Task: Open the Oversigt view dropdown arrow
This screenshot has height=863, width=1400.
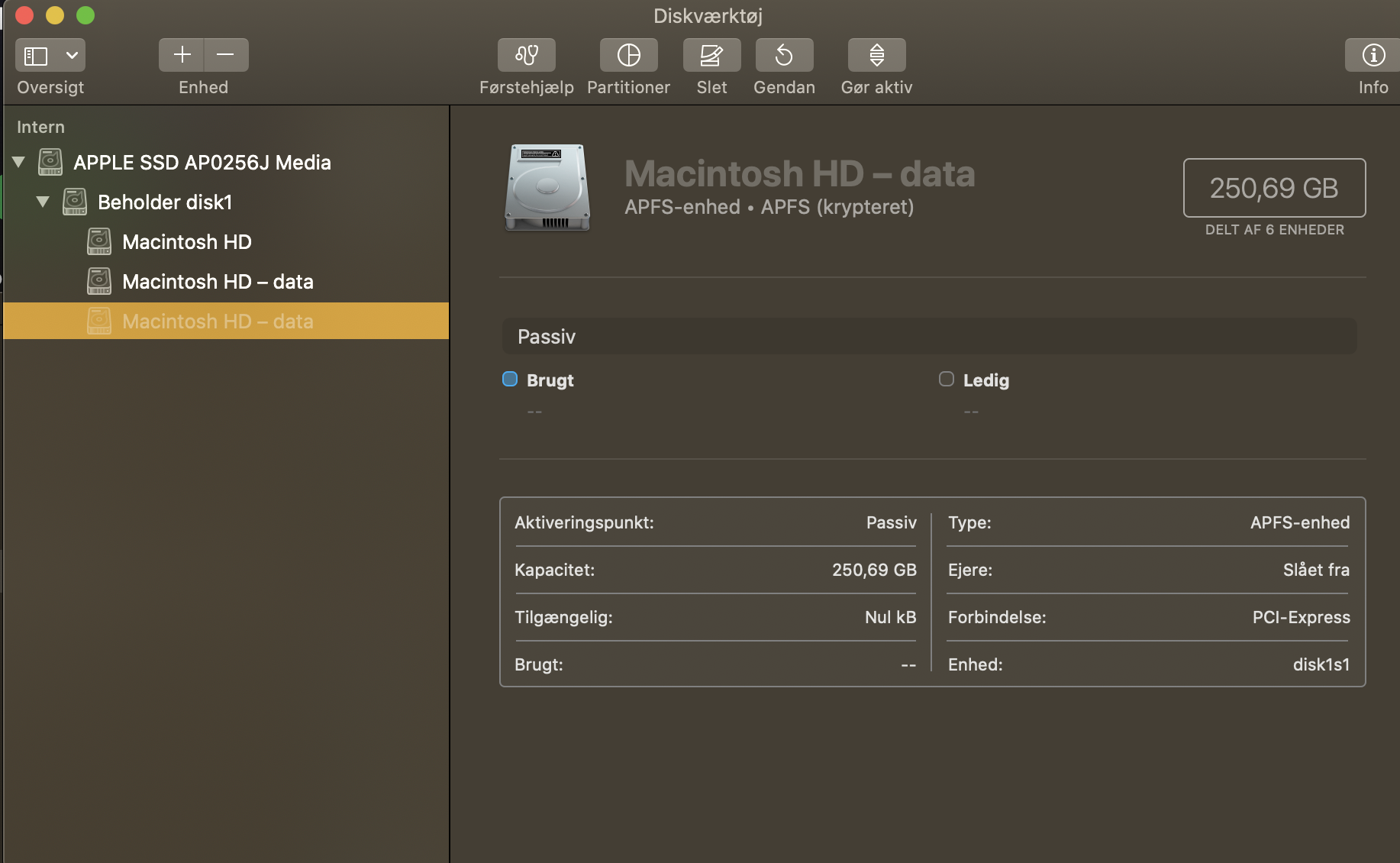Action: (72, 55)
